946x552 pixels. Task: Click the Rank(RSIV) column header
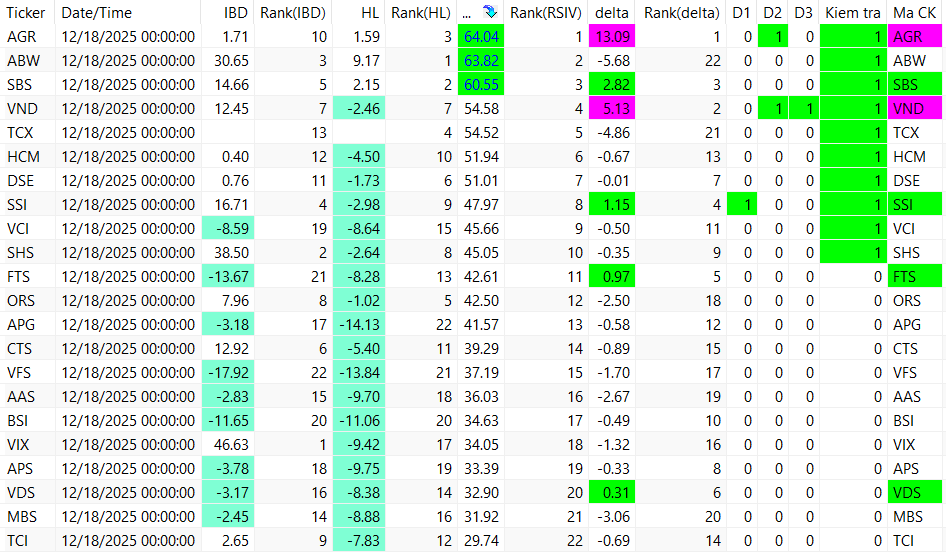pyautogui.click(x=546, y=12)
